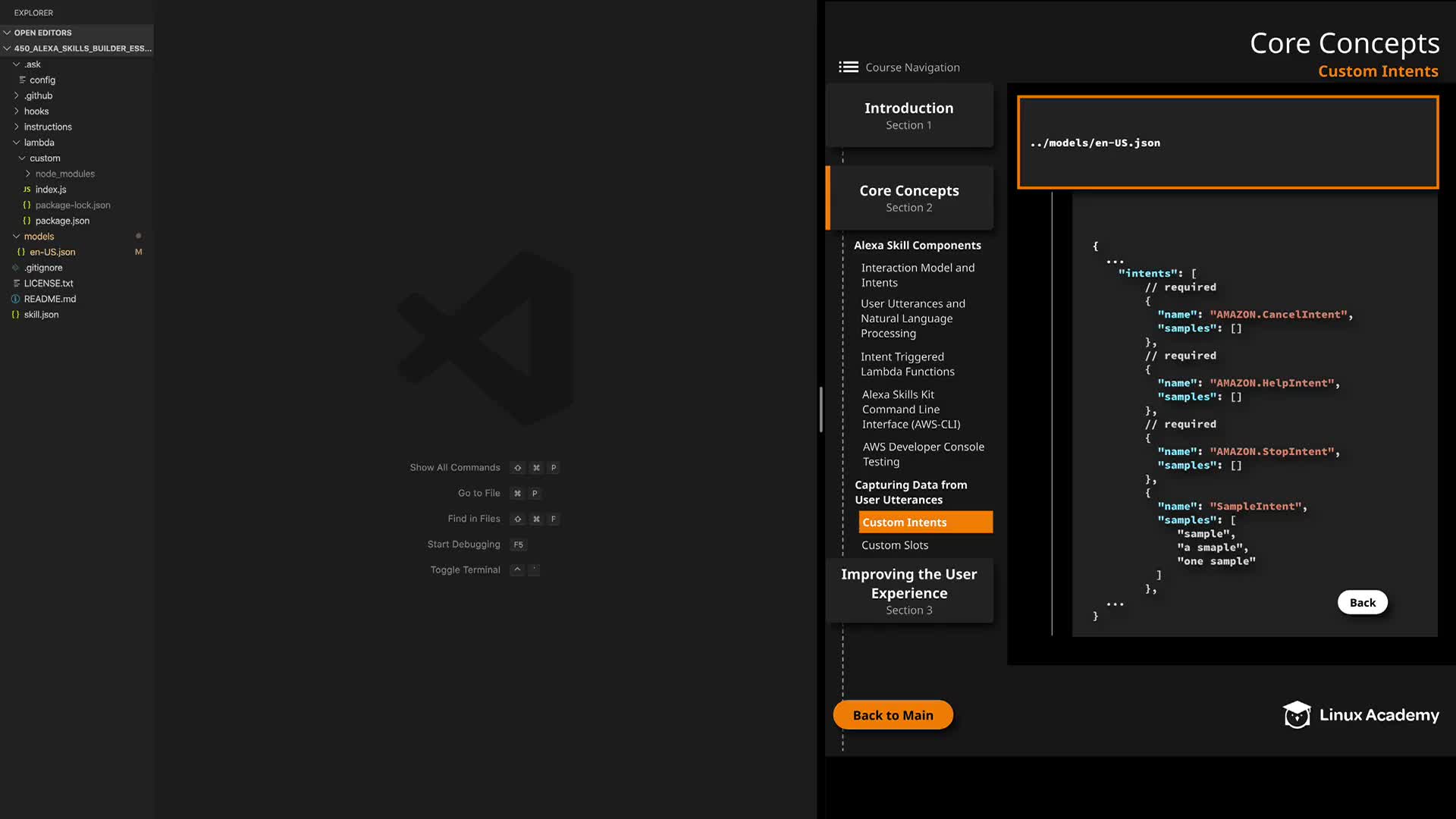Click the braces icon beside en-US.json
Screen dimensions: 1456x819
pos(21,252)
